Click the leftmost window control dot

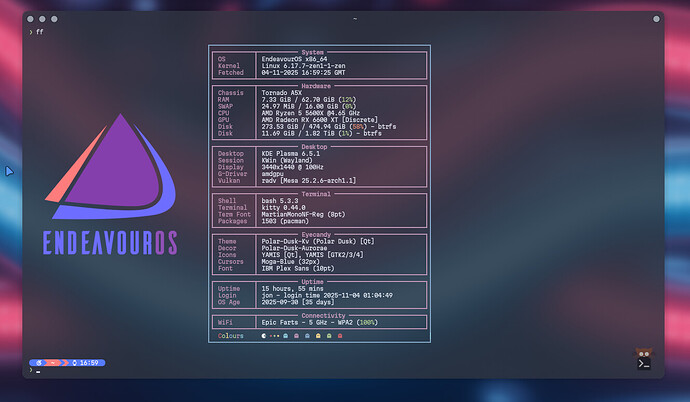coord(33,19)
